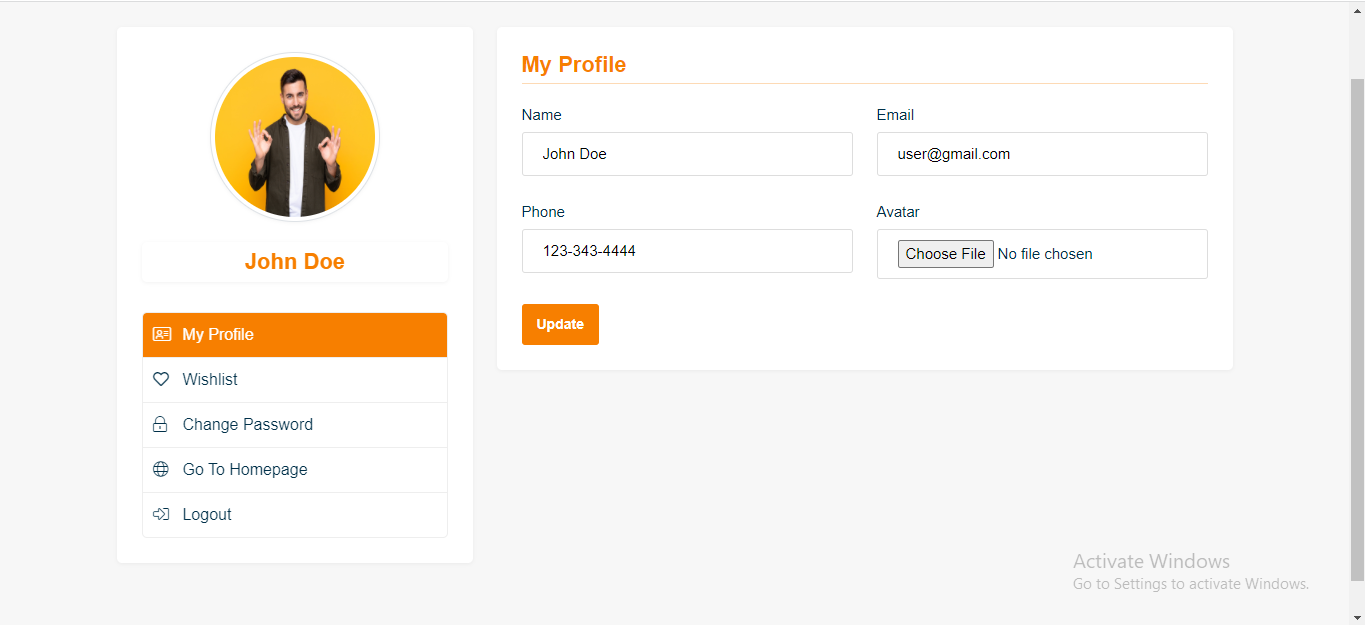Open the Wishlist page from sidebar

click(x=210, y=380)
